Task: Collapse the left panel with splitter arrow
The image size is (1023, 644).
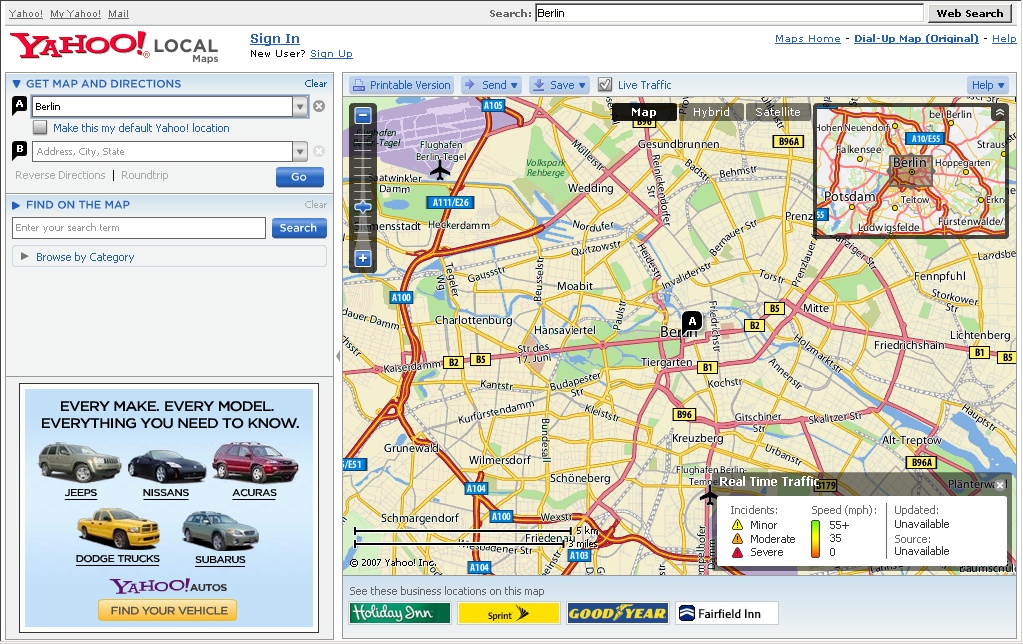Action: tap(338, 356)
